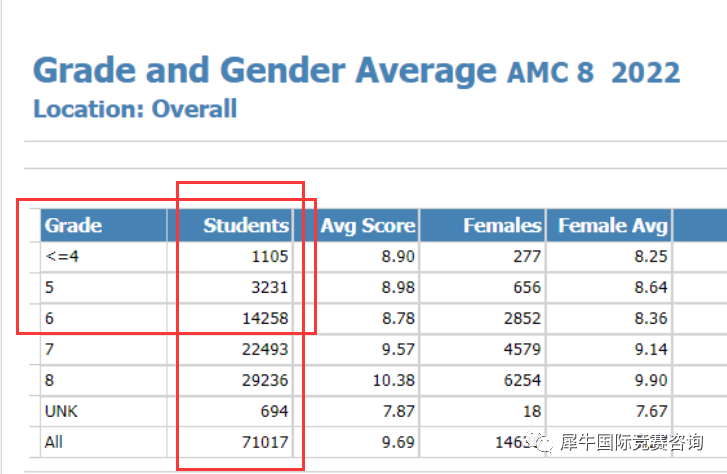Click the Grade and Gender Average title

[x=265, y=70]
